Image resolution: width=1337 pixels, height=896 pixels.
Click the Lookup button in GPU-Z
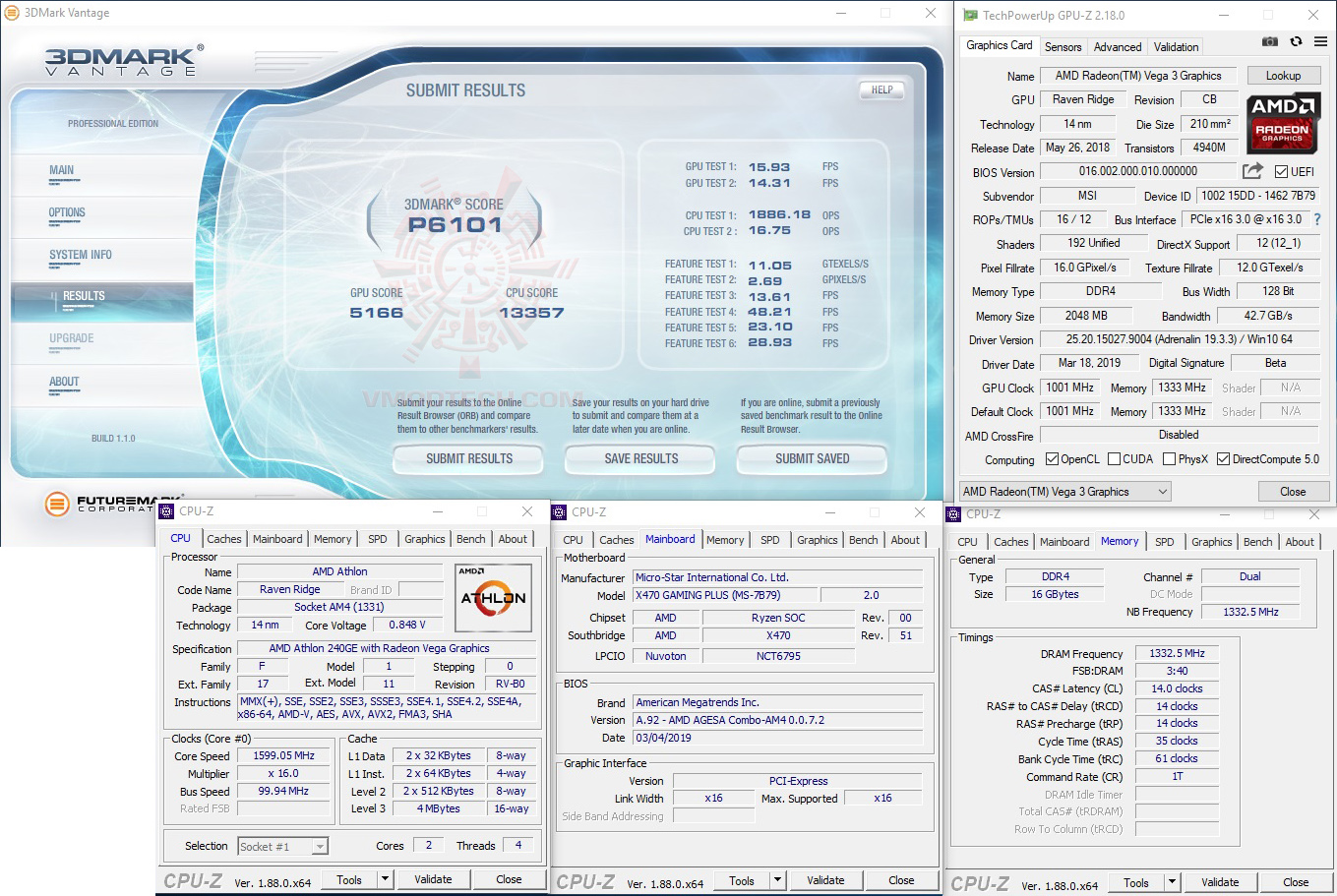tap(1283, 76)
